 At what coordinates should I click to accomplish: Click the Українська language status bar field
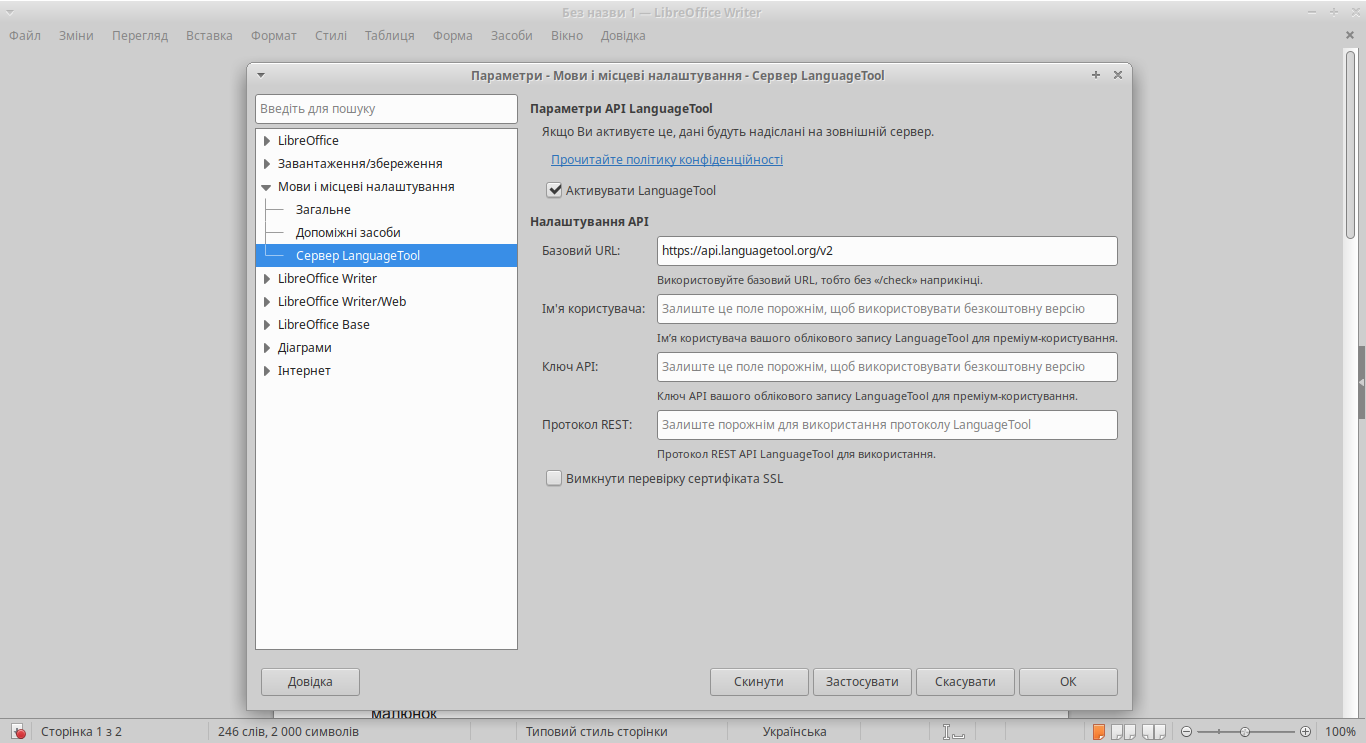[x=795, y=732]
